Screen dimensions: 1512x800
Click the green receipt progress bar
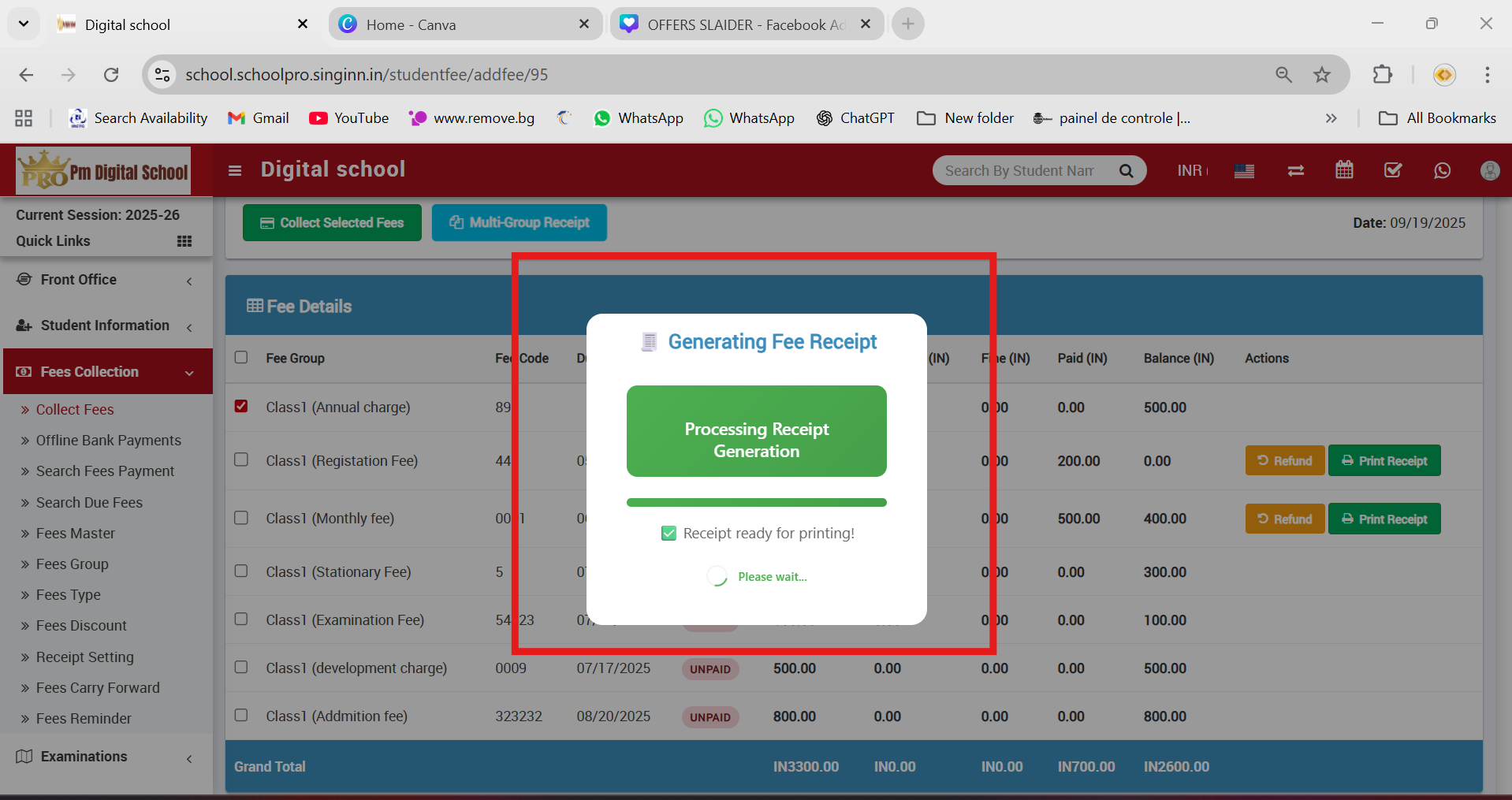pyautogui.click(x=756, y=503)
